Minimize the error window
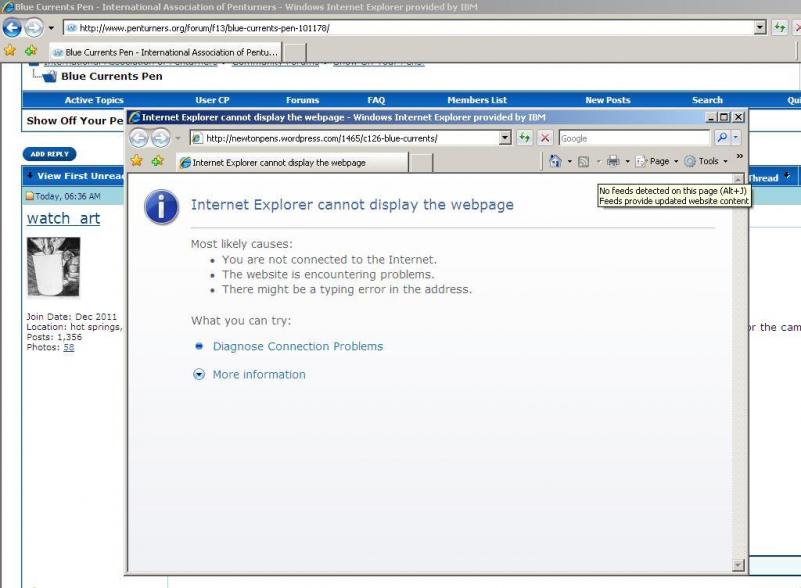Viewport: 801px width, 588px height. pos(711,117)
